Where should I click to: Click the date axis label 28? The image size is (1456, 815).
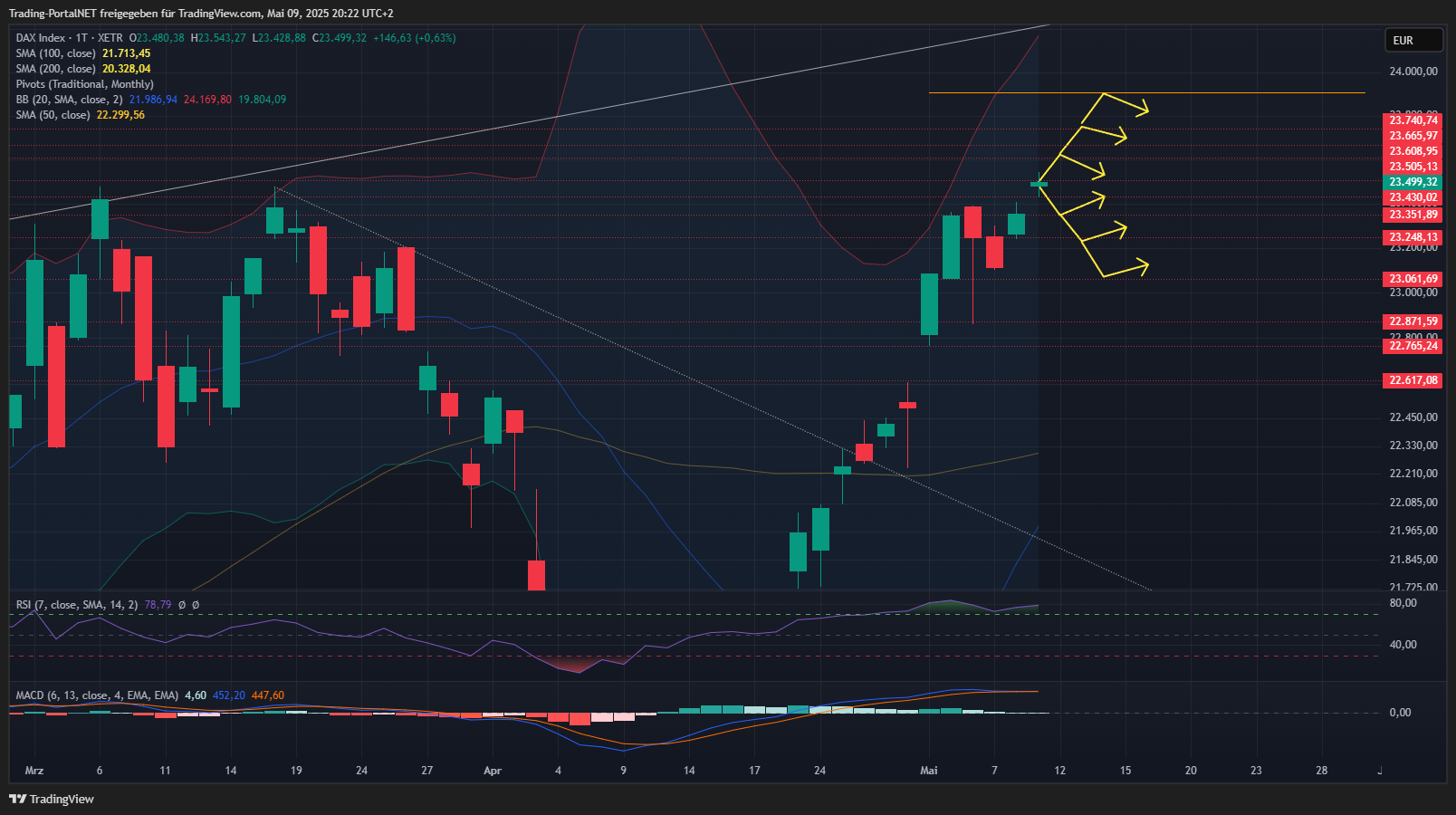1322,771
